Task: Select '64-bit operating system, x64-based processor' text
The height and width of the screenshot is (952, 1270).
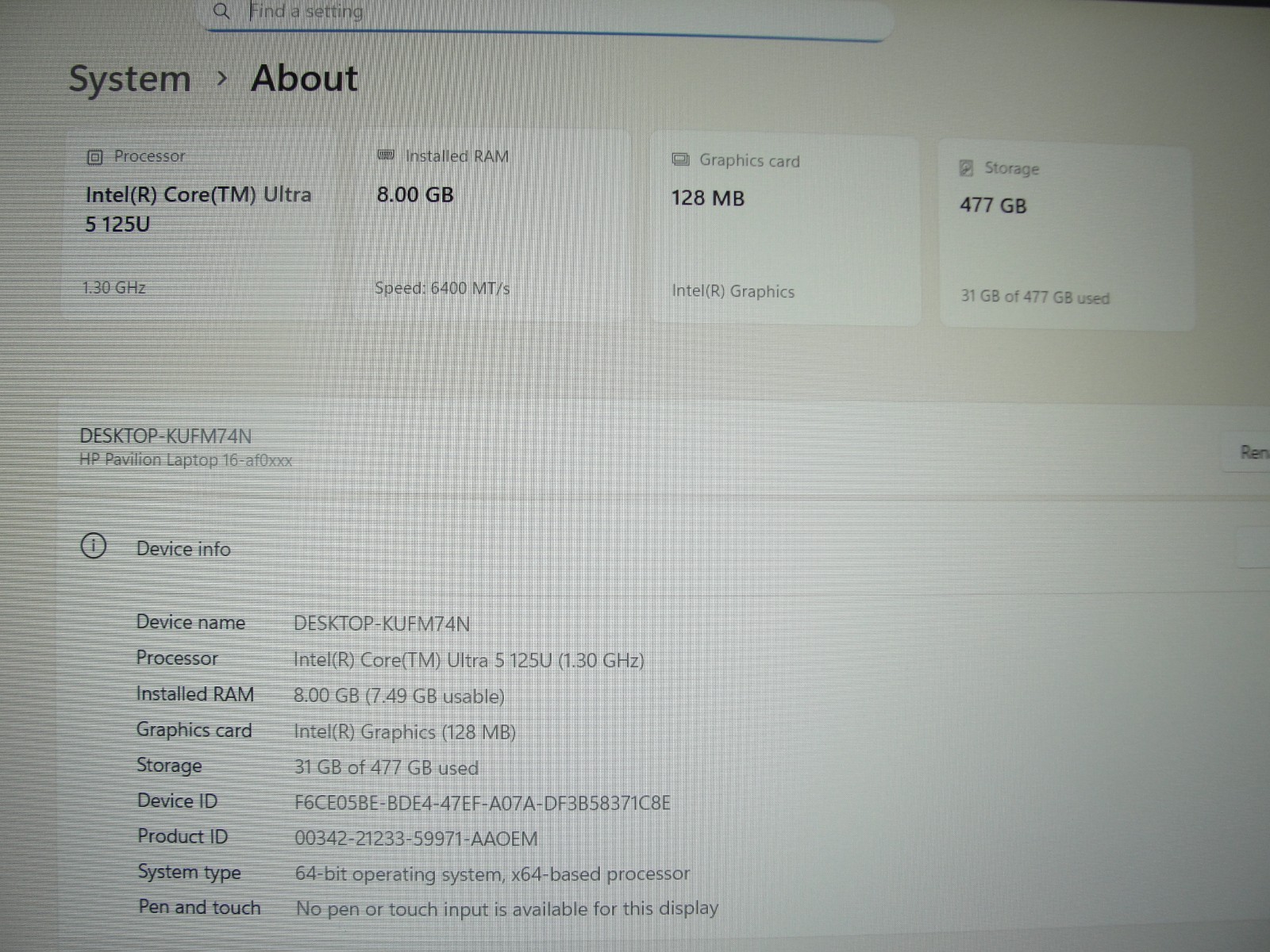Action: 492,874
